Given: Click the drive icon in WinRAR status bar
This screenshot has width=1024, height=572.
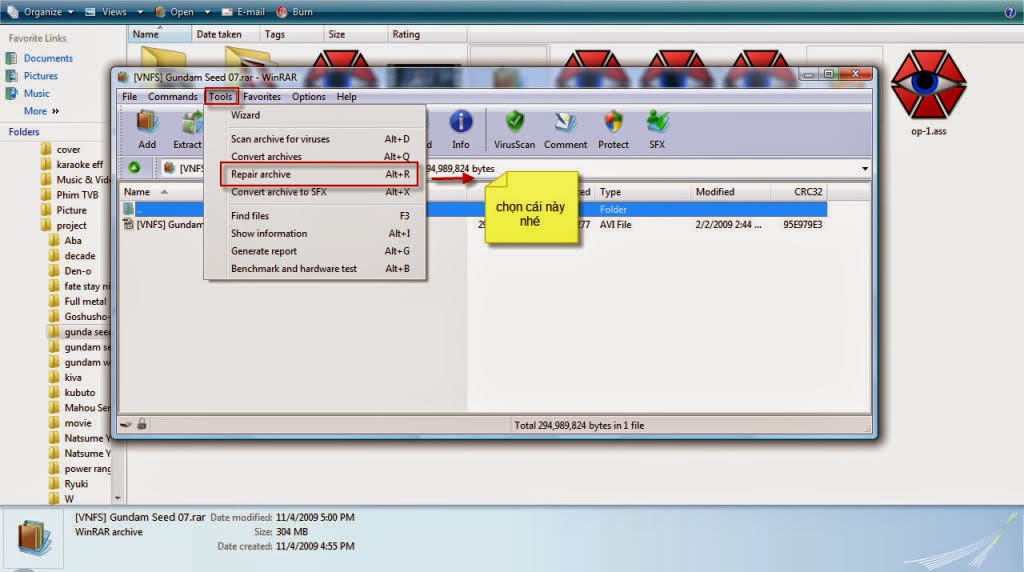Looking at the screenshot, I should pos(126,424).
